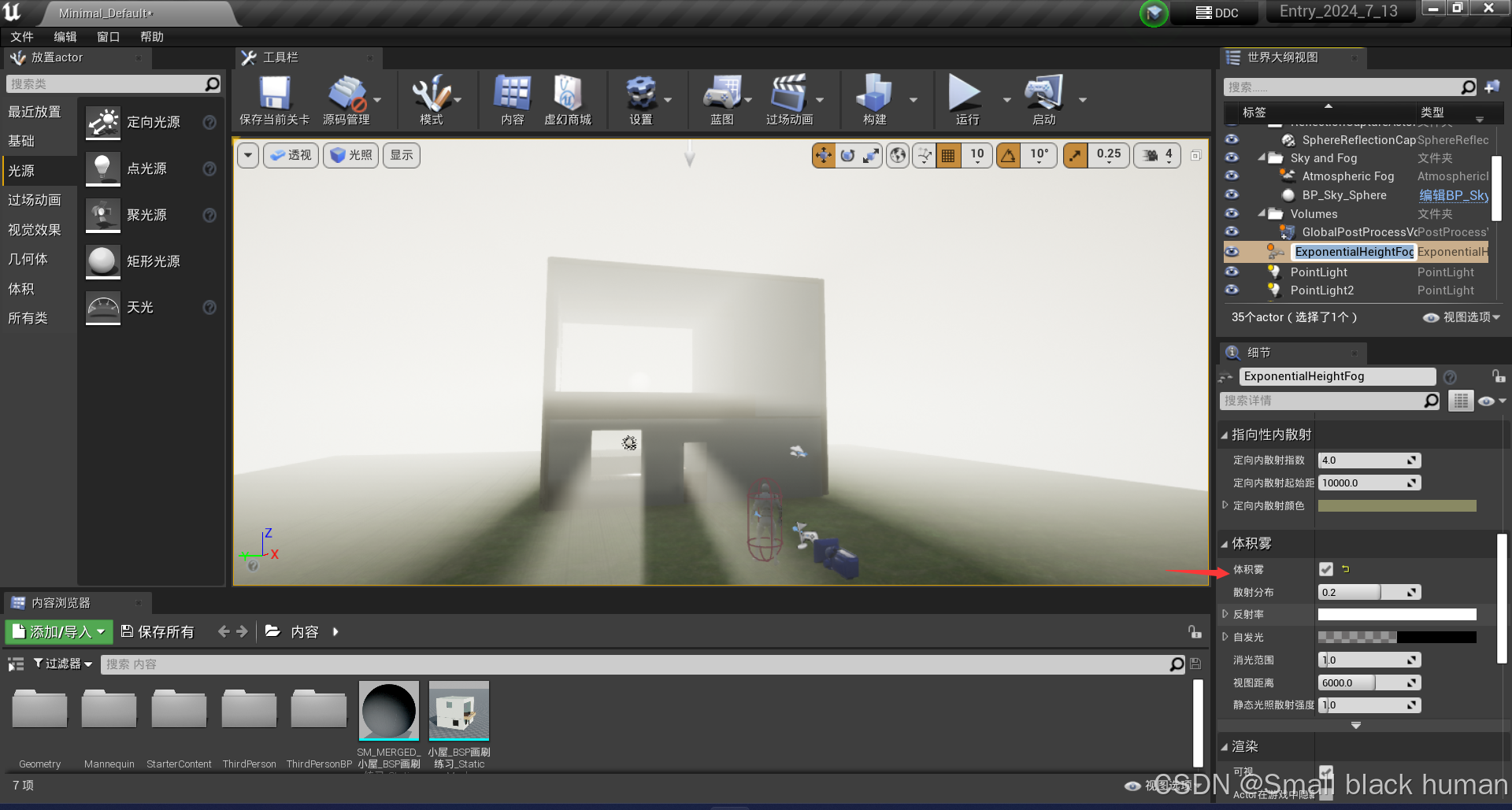Viewport: 1512px width, 810px height.
Task: Select the Point Light (点光源) actor icon
Action: pos(102,168)
